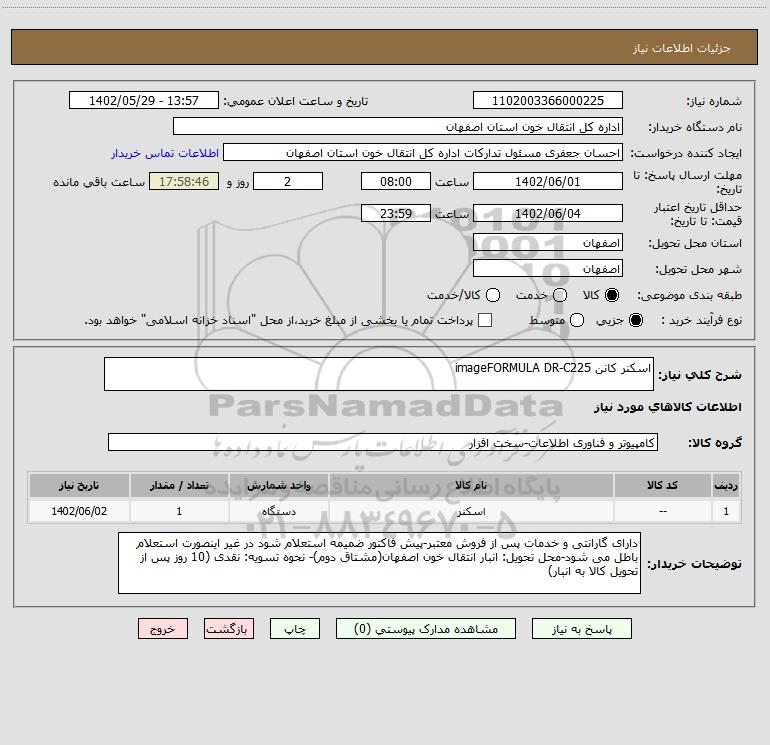Click the delivery province field اصفهان

pos(548,243)
